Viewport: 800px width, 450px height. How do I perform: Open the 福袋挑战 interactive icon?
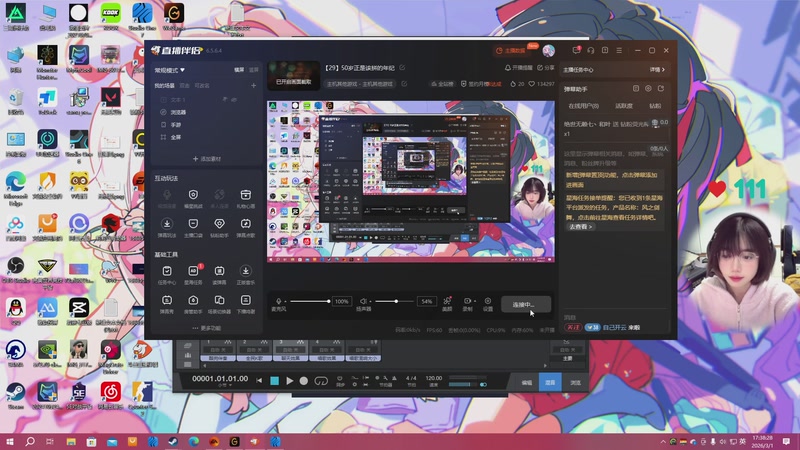click(193, 194)
